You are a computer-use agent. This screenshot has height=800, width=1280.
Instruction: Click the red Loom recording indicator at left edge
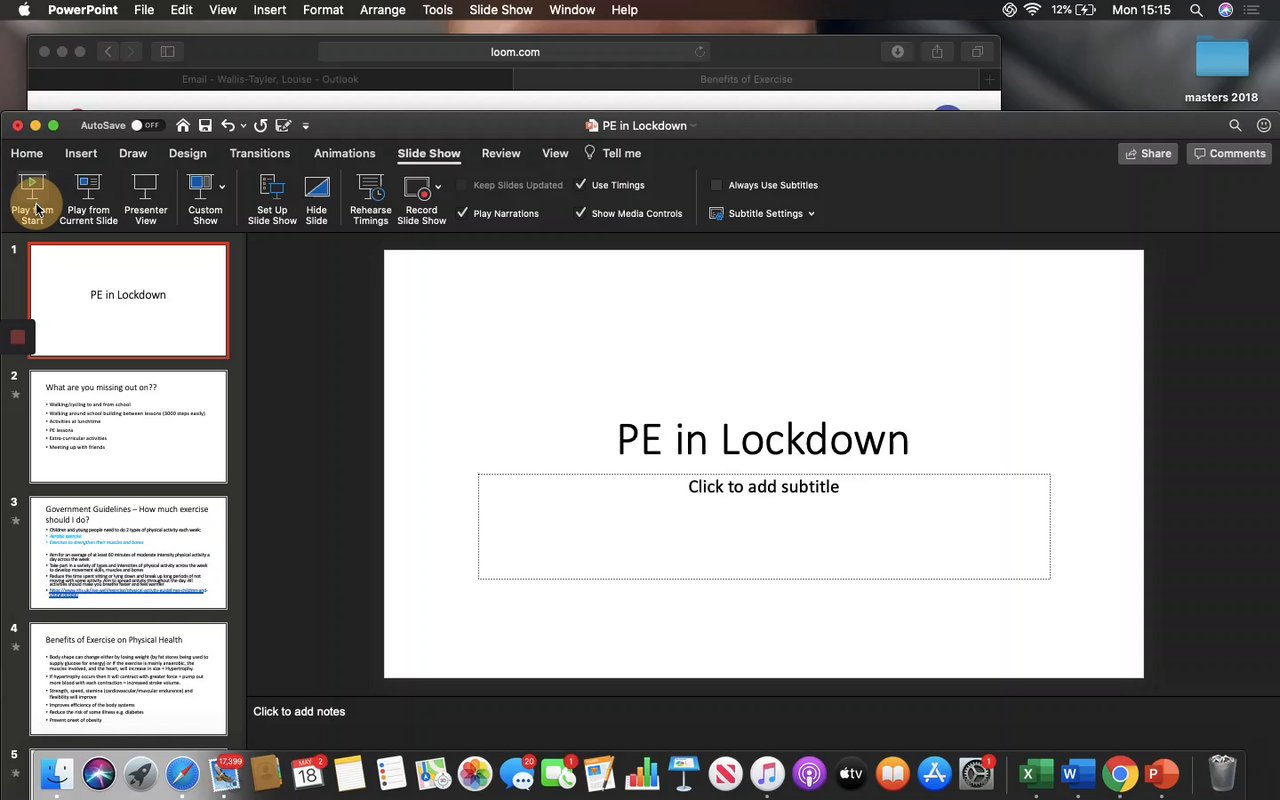coord(17,337)
